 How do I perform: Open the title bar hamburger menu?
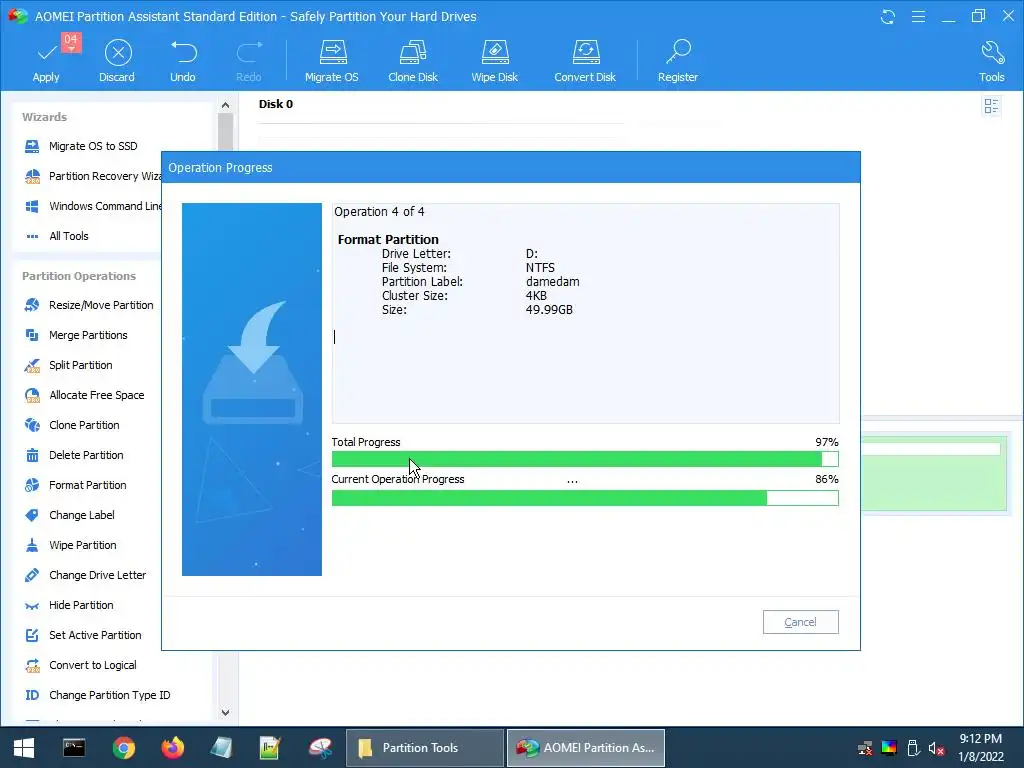[x=918, y=16]
